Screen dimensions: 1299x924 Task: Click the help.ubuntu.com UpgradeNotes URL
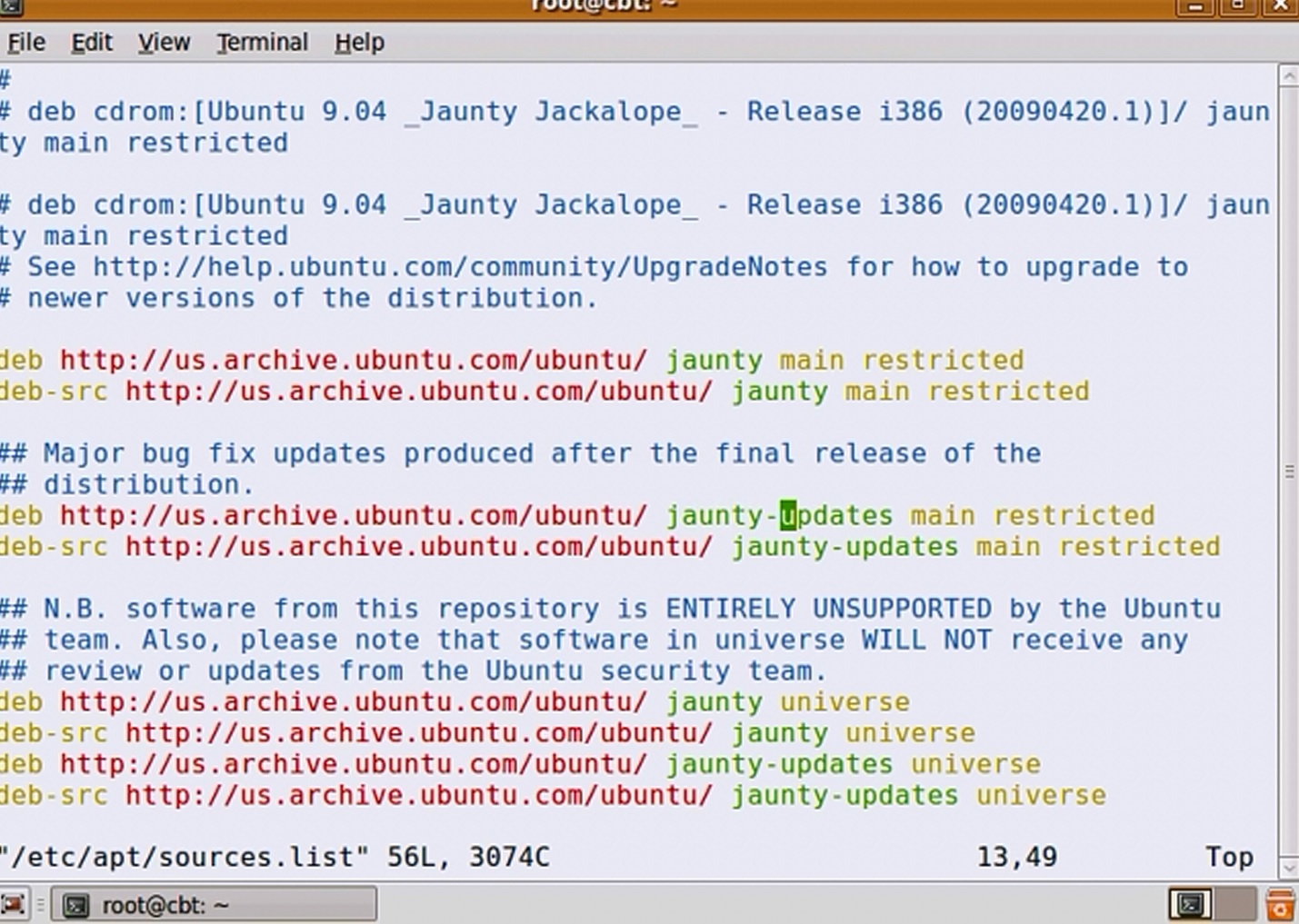pos(460,267)
